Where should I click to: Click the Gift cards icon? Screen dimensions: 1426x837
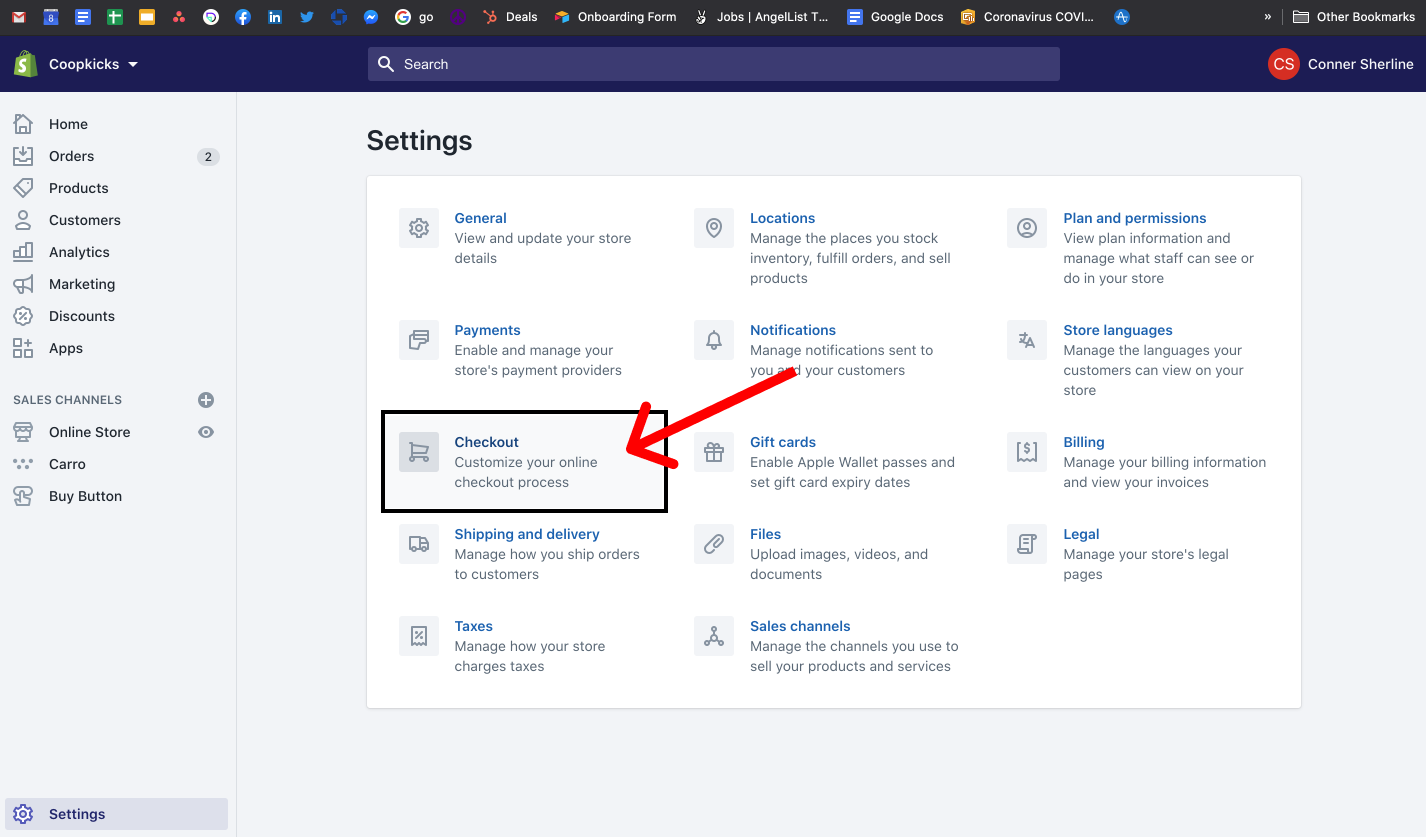(714, 452)
